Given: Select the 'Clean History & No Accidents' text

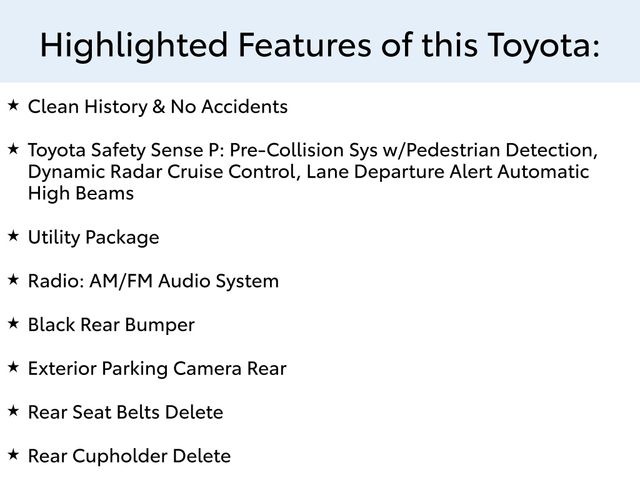Looking at the screenshot, I should pos(157,107).
